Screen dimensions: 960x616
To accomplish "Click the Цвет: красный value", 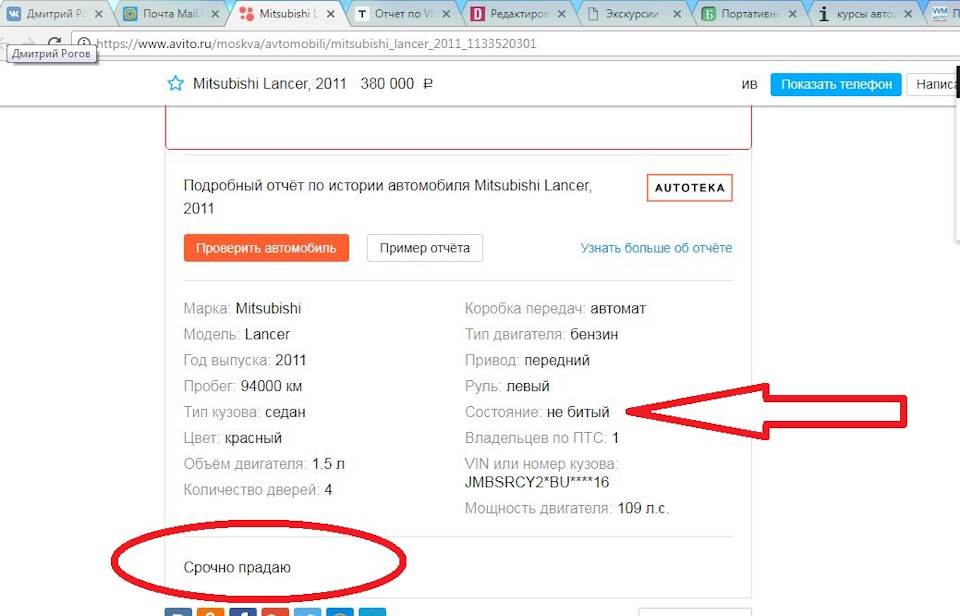I will click(253, 438).
